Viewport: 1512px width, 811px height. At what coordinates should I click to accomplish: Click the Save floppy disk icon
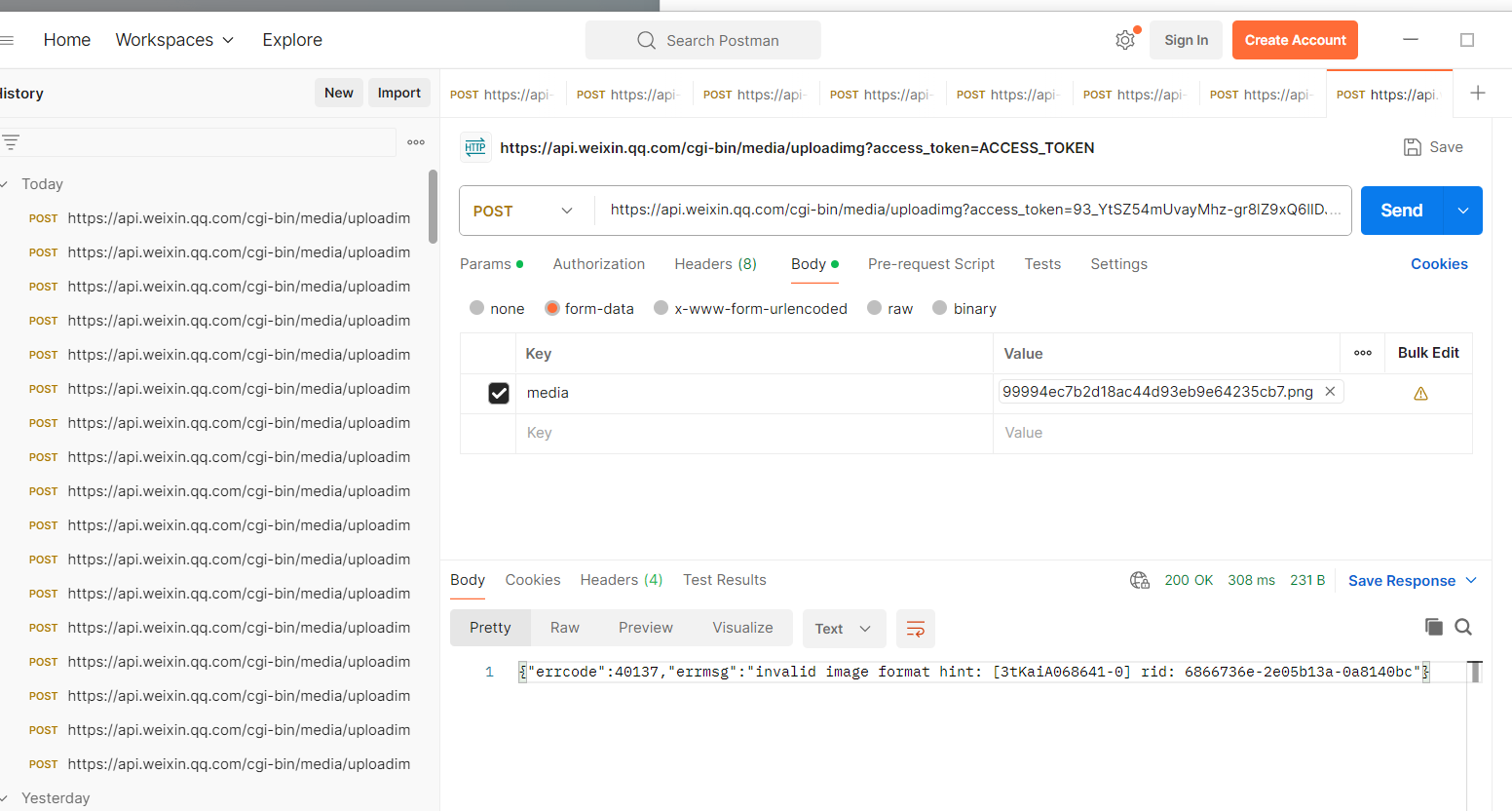(x=1412, y=147)
